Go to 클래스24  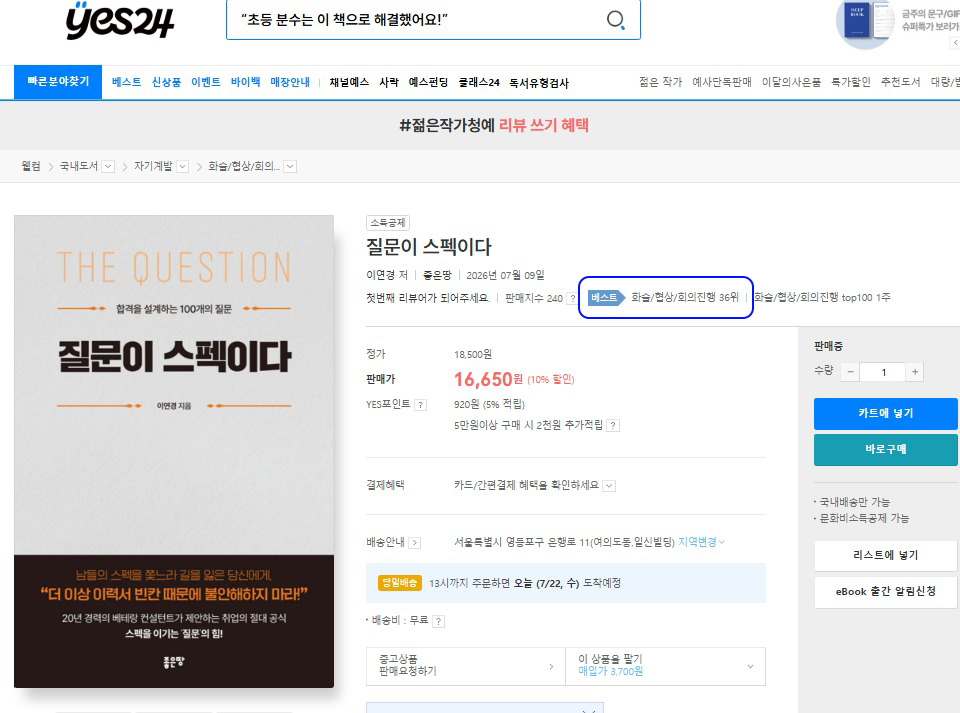coord(479,82)
